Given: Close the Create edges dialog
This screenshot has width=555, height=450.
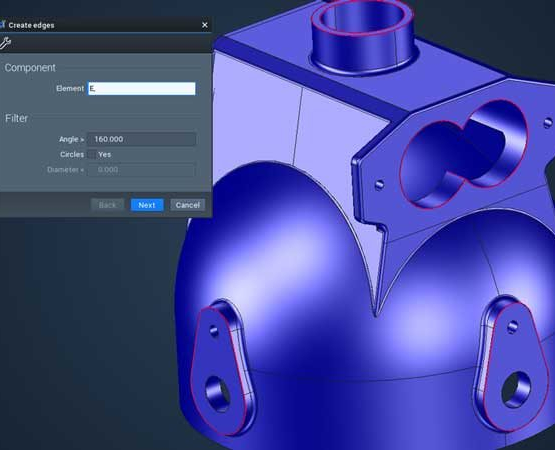Looking at the screenshot, I should pos(205,25).
